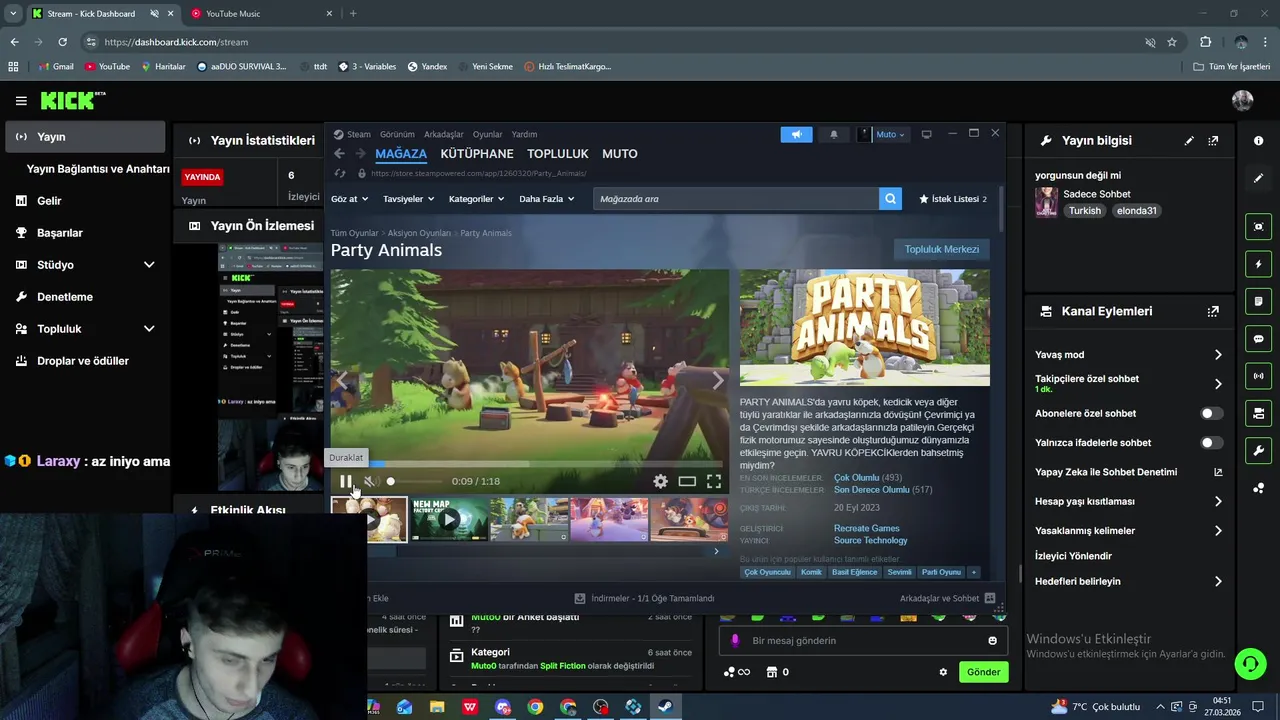Open the emoji picker in chat input
The width and height of the screenshot is (1280, 720).
click(993, 641)
